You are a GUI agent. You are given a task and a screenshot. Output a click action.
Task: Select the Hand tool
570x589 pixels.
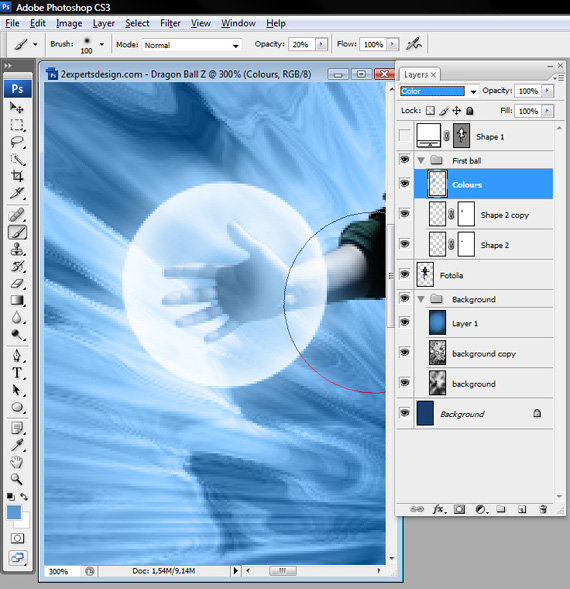(x=17, y=462)
